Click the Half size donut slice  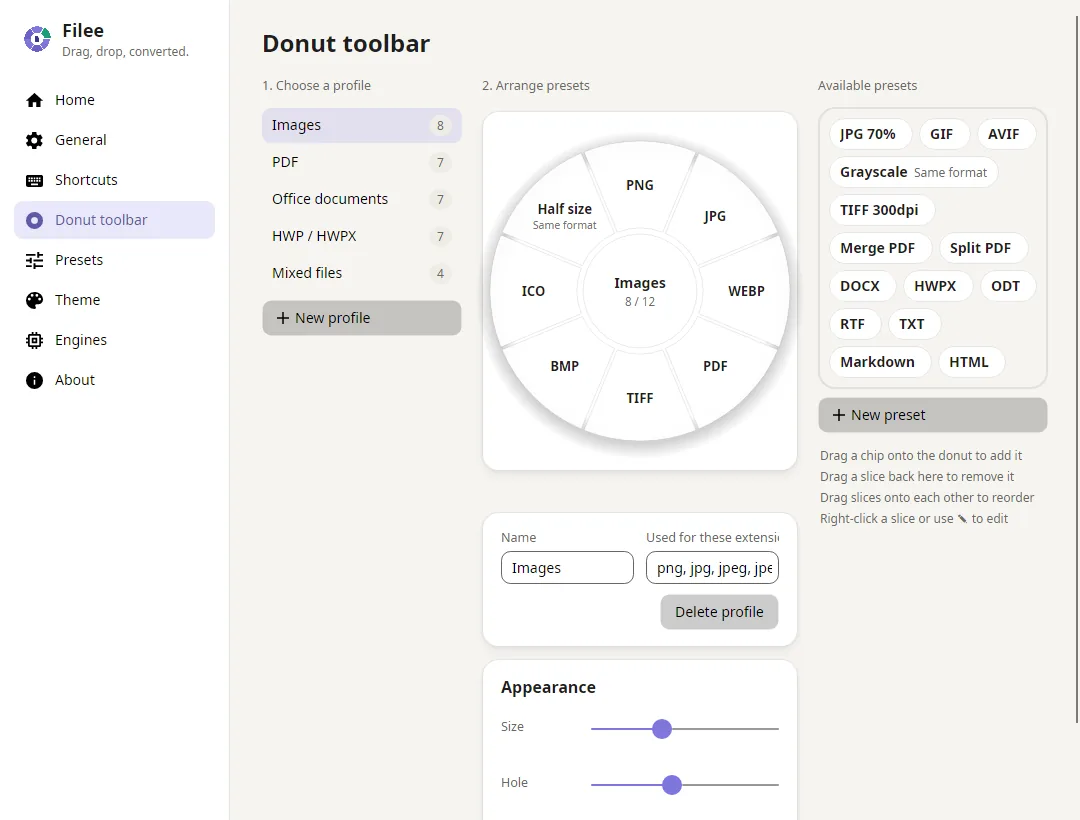pyautogui.click(x=565, y=215)
